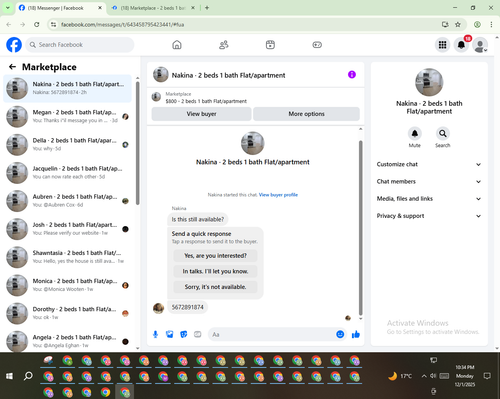Expand the Chat members section

point(429,182)
